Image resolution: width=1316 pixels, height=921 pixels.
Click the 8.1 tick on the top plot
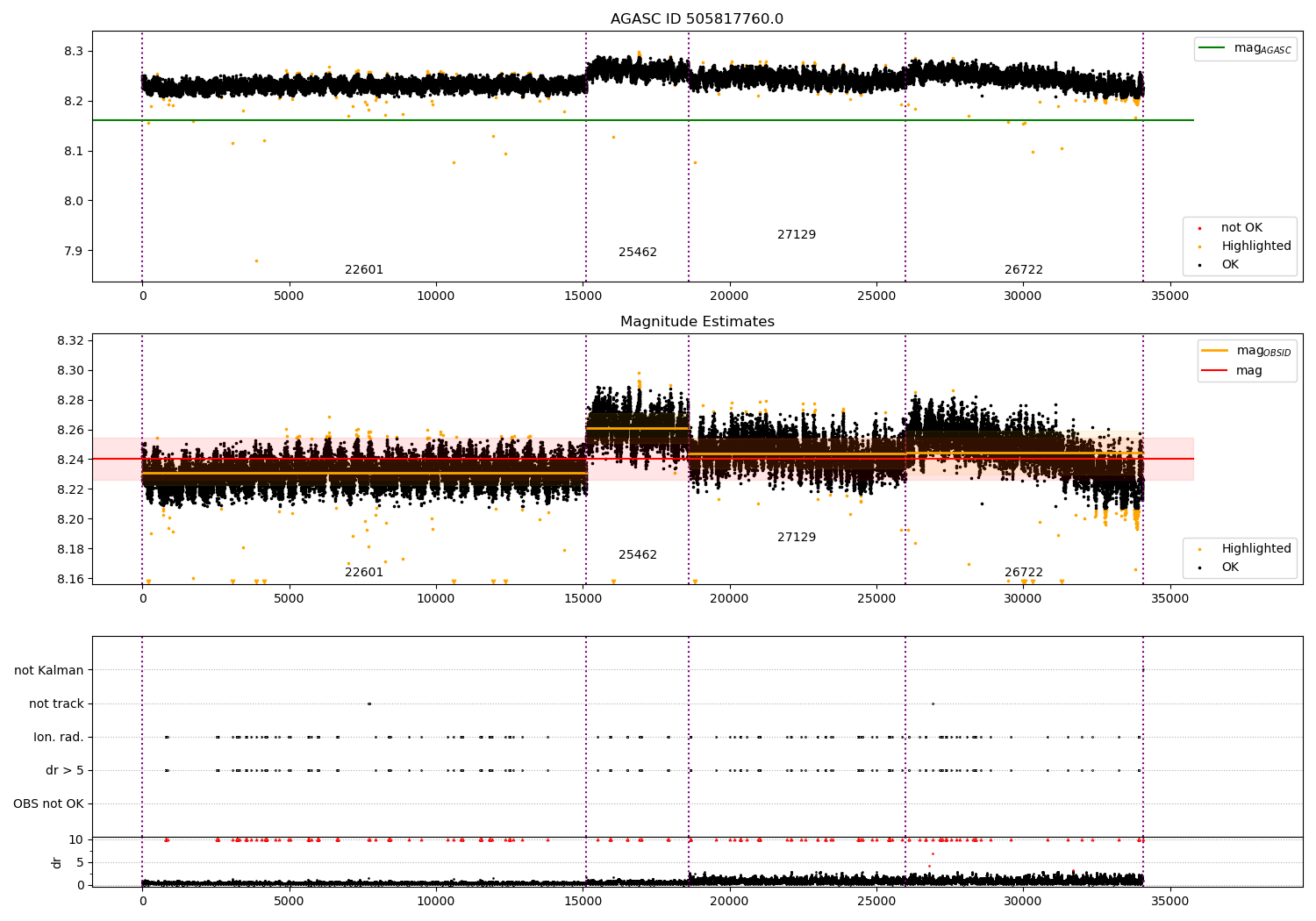pyautogui.click(x=74, y=152)
